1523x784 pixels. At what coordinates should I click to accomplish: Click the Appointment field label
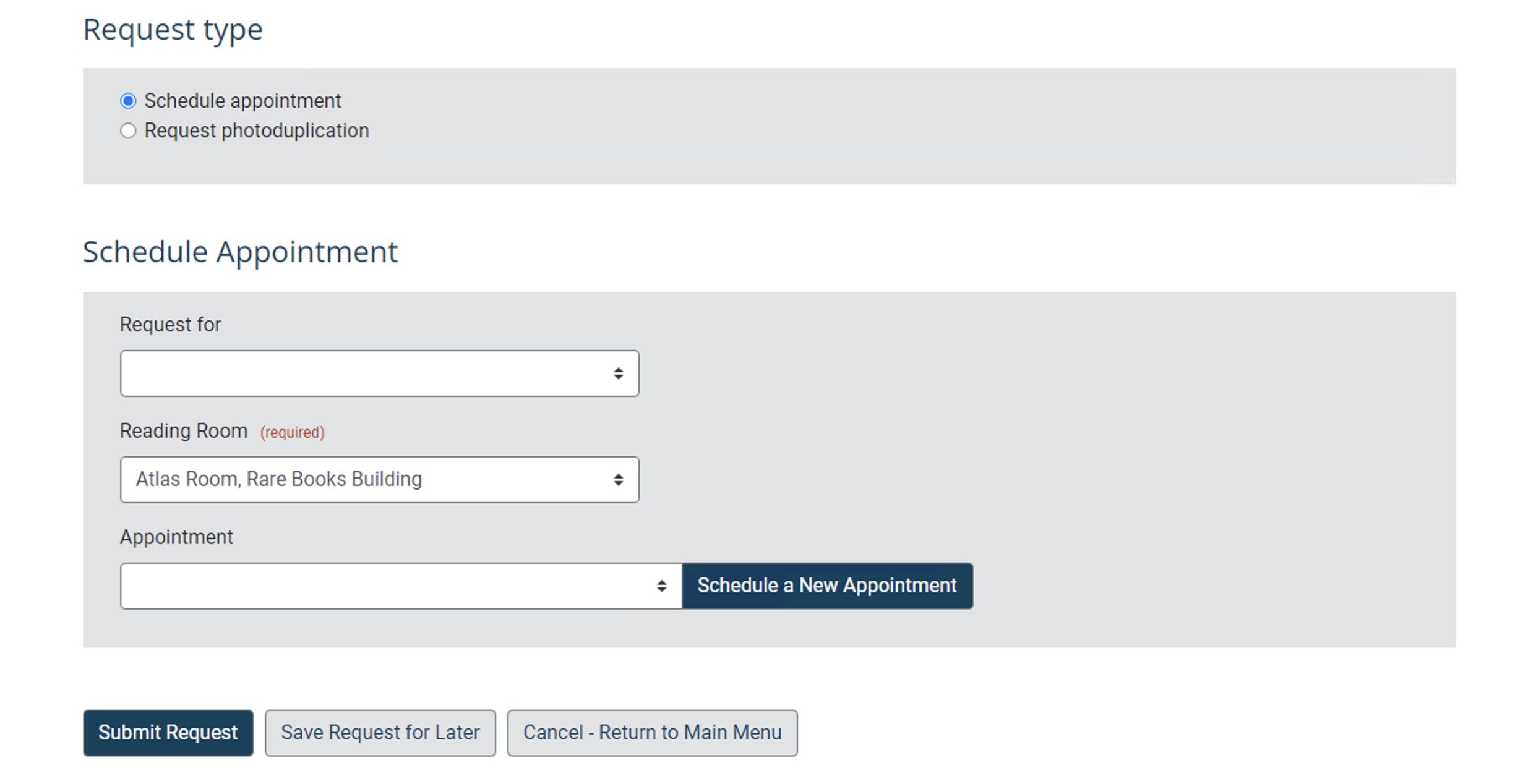point(176,537)
